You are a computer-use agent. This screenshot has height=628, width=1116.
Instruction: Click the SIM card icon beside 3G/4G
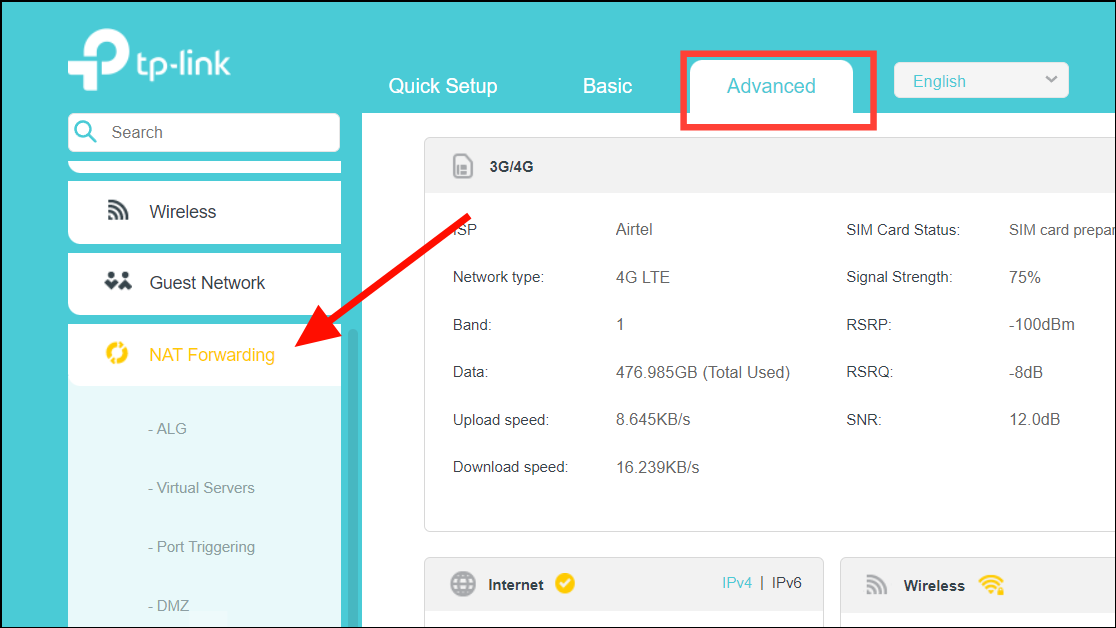pyautogui.click(x=463, y=166)
